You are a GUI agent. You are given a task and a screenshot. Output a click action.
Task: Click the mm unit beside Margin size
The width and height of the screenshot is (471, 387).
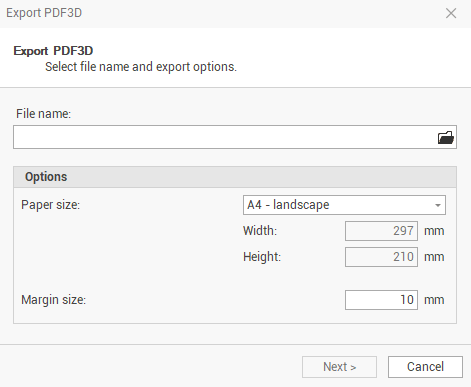pos(434,300)
